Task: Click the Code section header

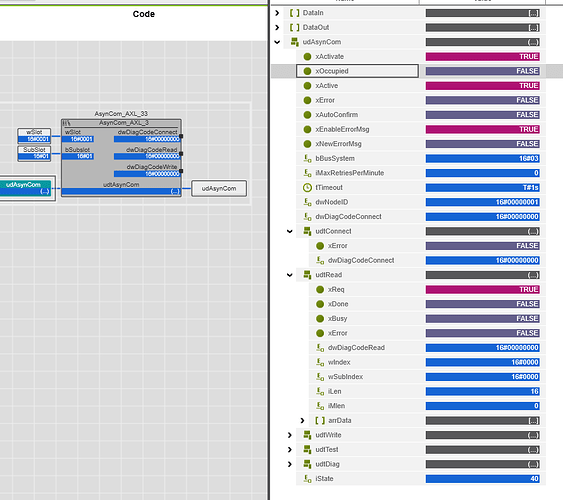Action: pos(144,14)
